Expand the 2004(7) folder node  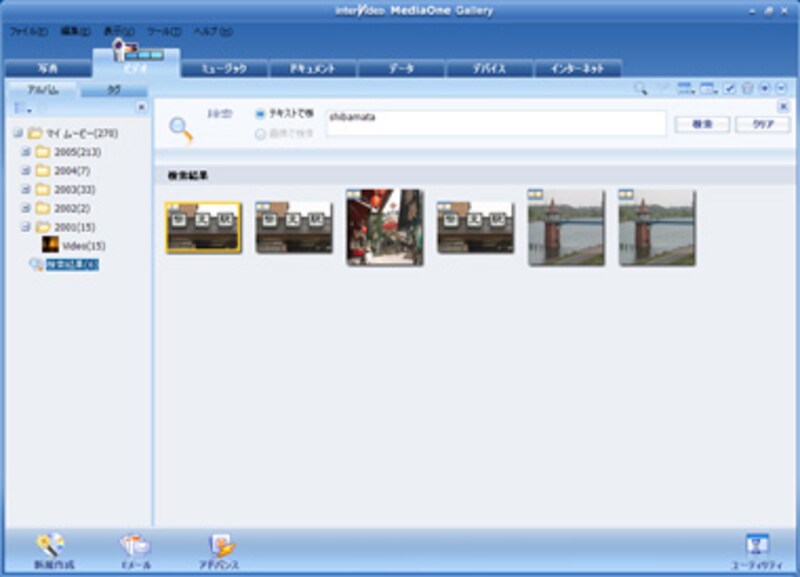click(x=26, y=170)
